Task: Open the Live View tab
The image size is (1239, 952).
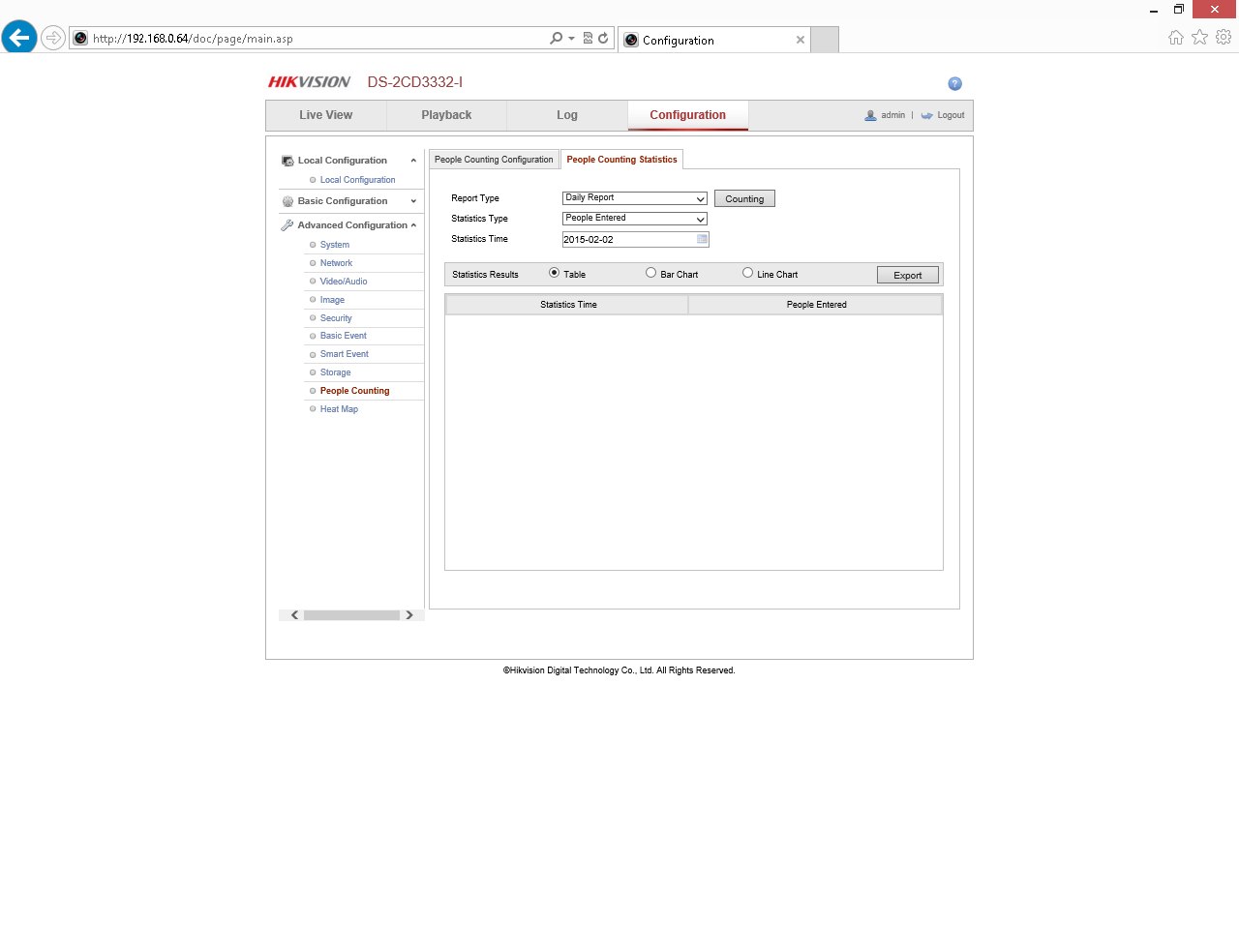Action: [326, 115]
